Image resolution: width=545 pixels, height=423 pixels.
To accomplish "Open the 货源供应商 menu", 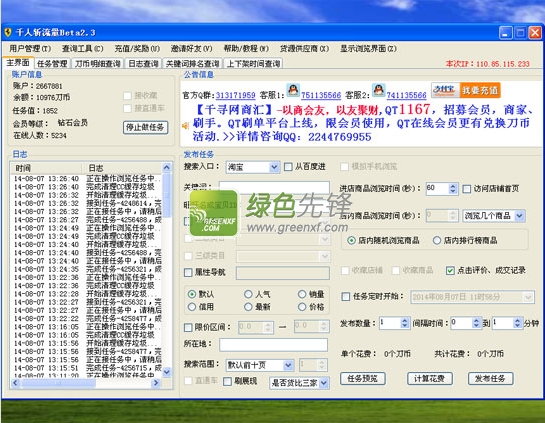I will (x=304, y=49).
